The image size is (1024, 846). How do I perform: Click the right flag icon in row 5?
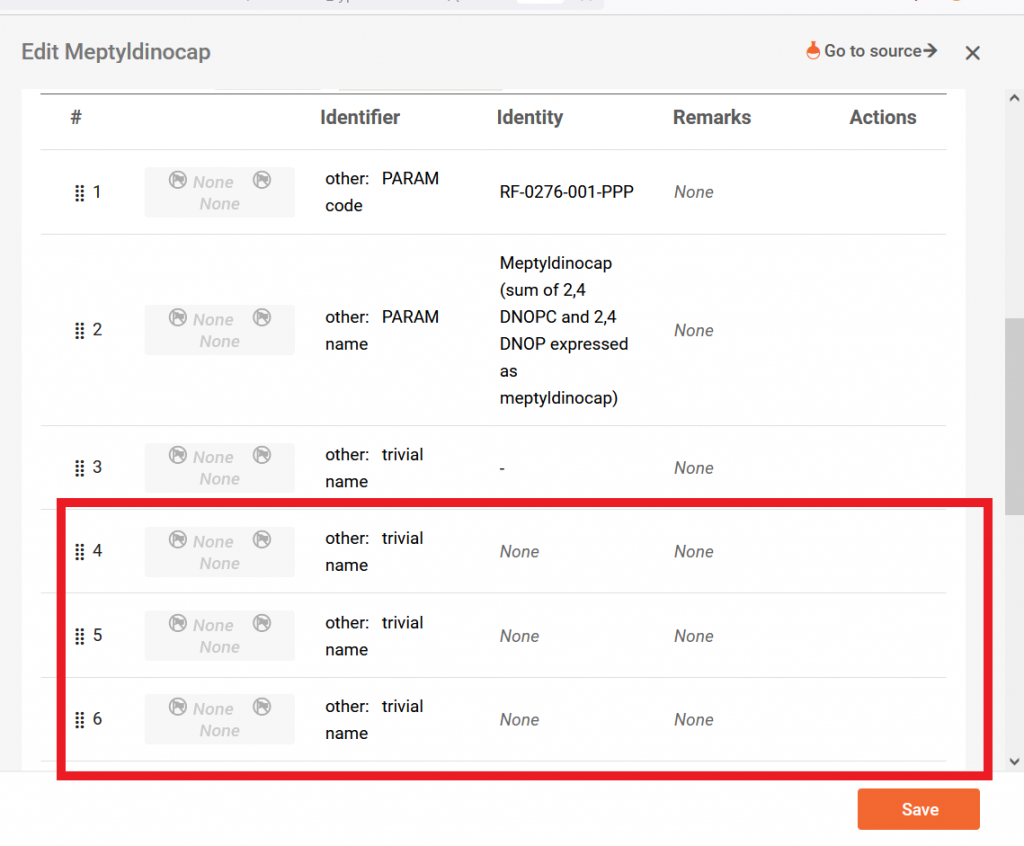[262, 624]
